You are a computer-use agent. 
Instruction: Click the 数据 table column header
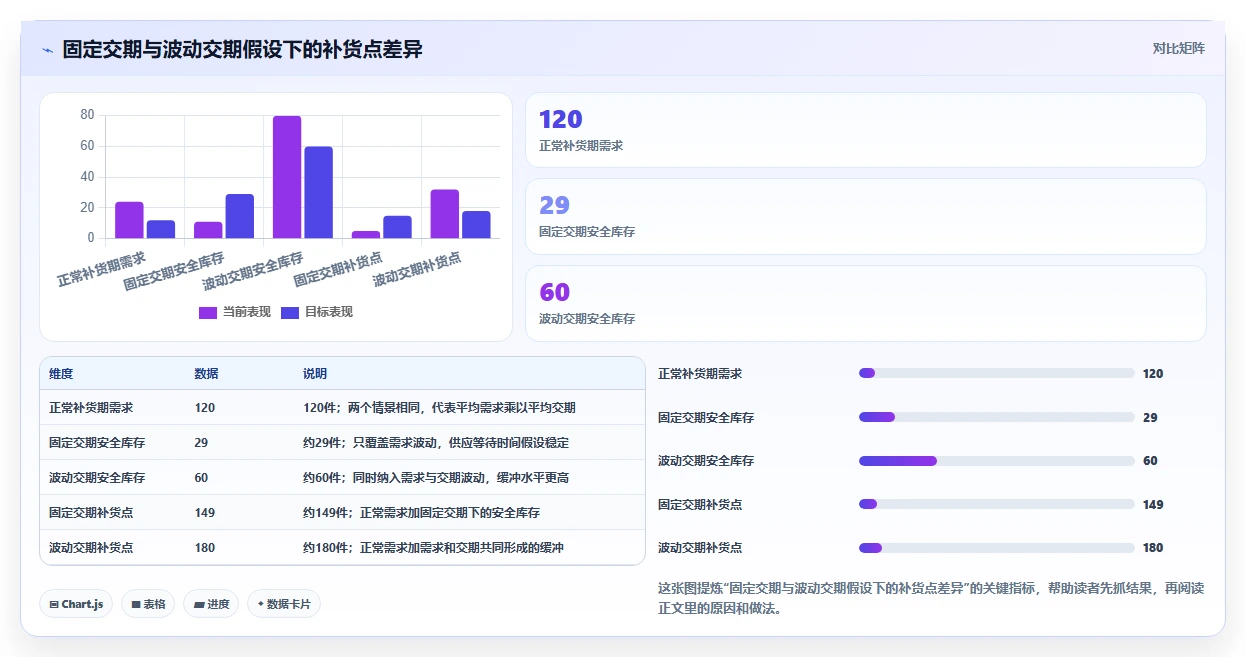(x=207, y=374)
